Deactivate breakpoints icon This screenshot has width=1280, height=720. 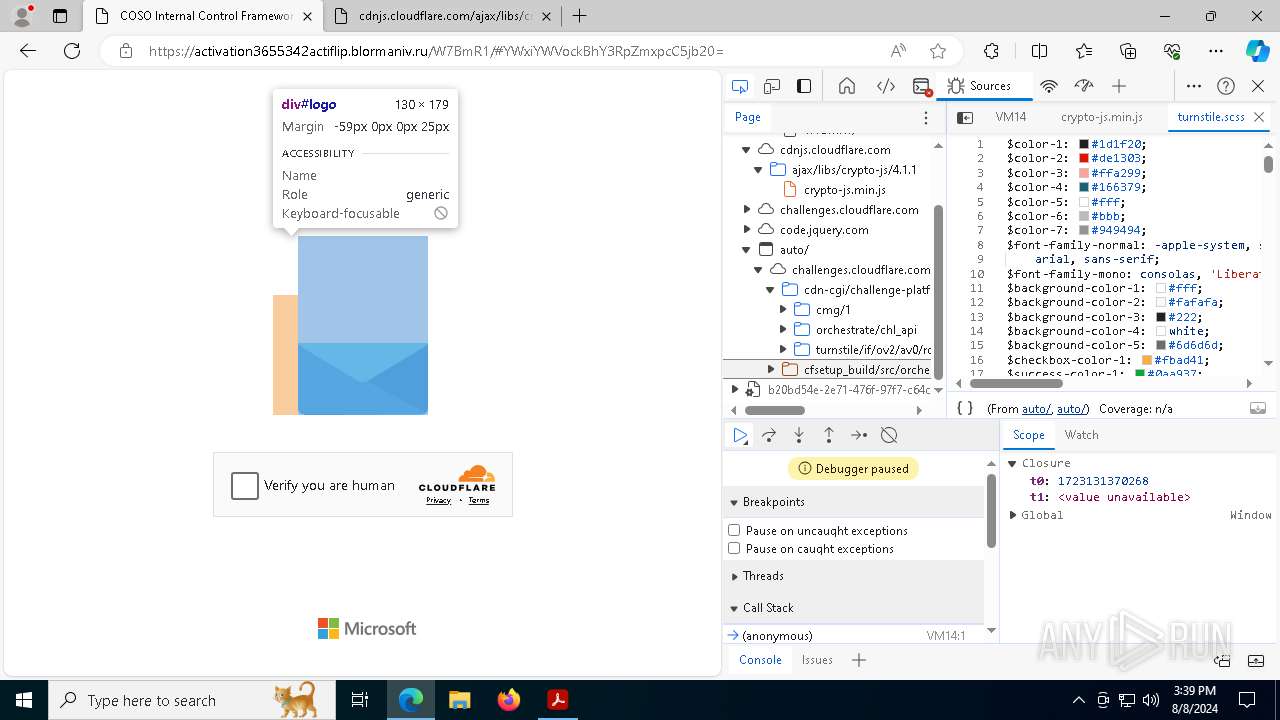[x=889, y=435]
